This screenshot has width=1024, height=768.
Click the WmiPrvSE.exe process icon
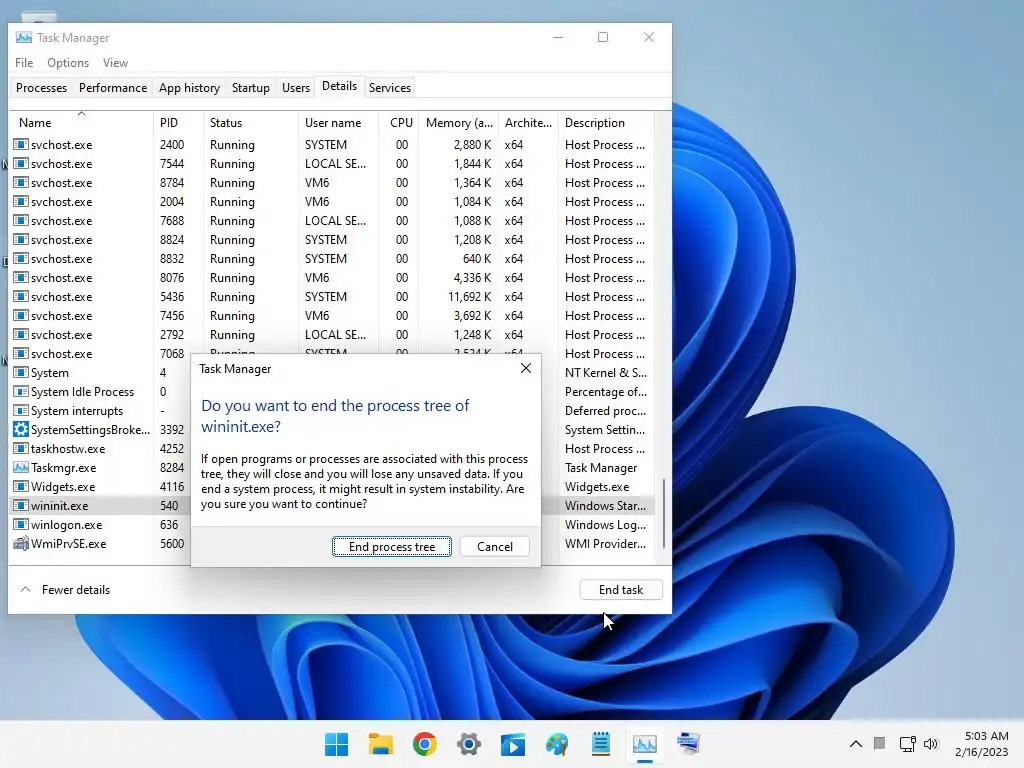click(x=21, y=543)
